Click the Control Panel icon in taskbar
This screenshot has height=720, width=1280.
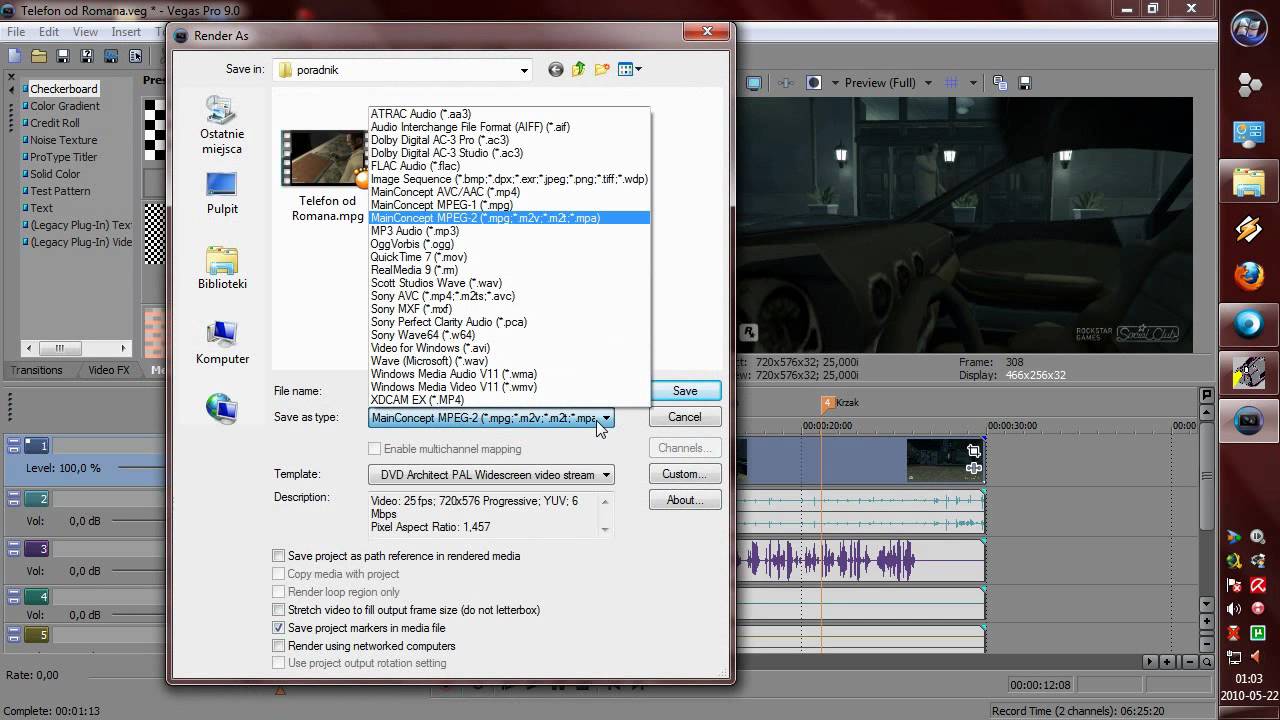pyautogui.click(x=1249, y=133)
